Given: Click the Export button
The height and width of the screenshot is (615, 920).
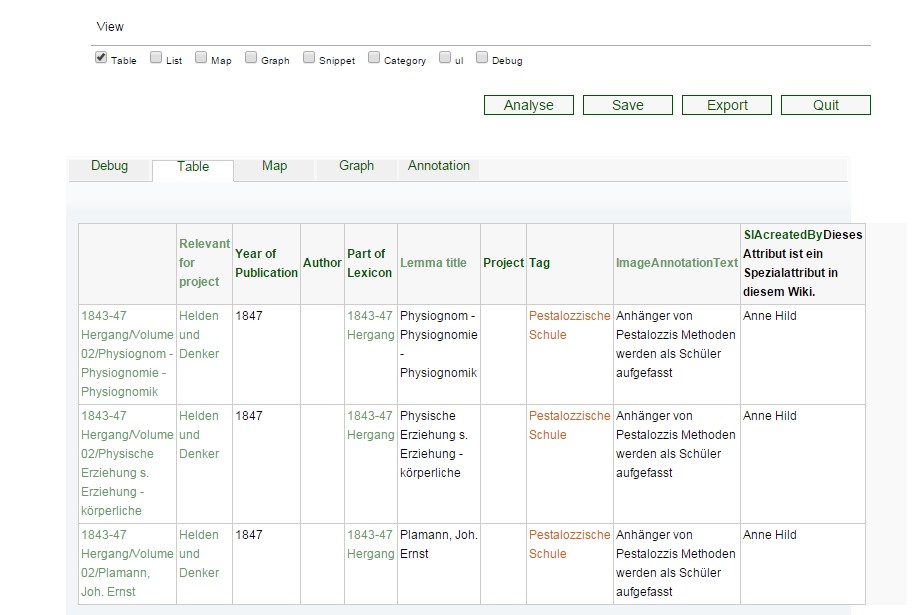Looking at the screenshot, I should tap(727, 105).
